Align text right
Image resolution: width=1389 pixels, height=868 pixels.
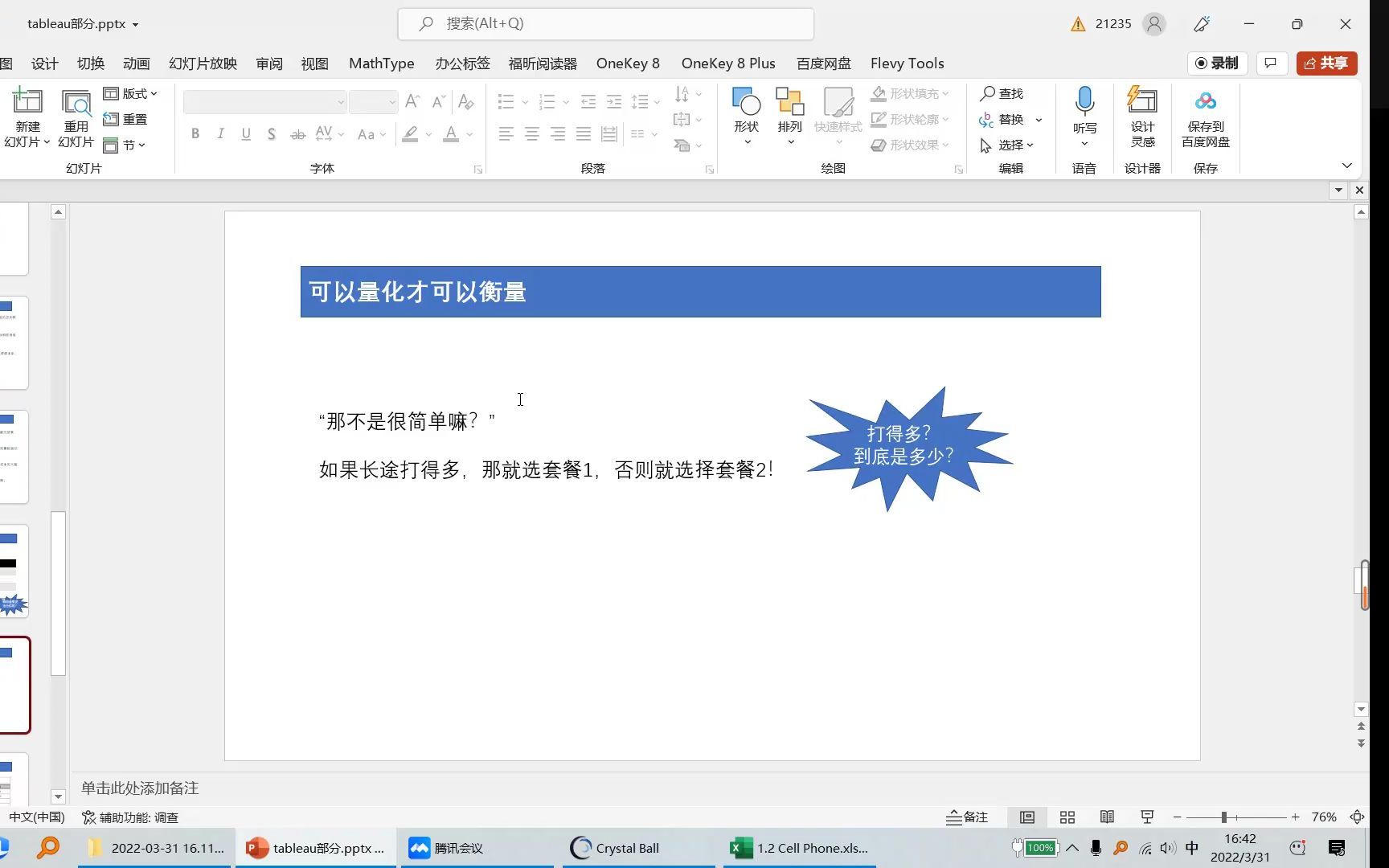click(x=557, y=134)
